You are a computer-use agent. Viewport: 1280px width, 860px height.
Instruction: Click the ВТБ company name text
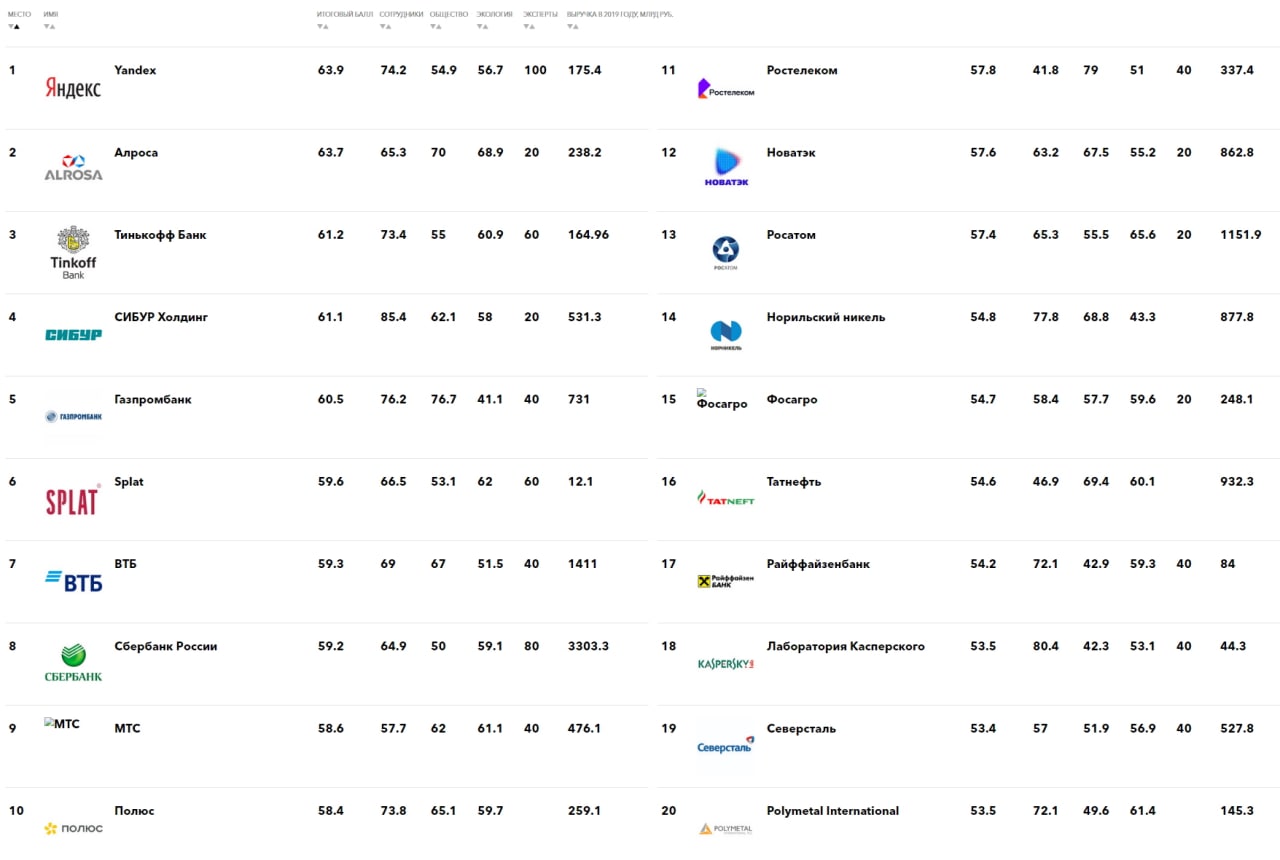click(x=125, y=564)
